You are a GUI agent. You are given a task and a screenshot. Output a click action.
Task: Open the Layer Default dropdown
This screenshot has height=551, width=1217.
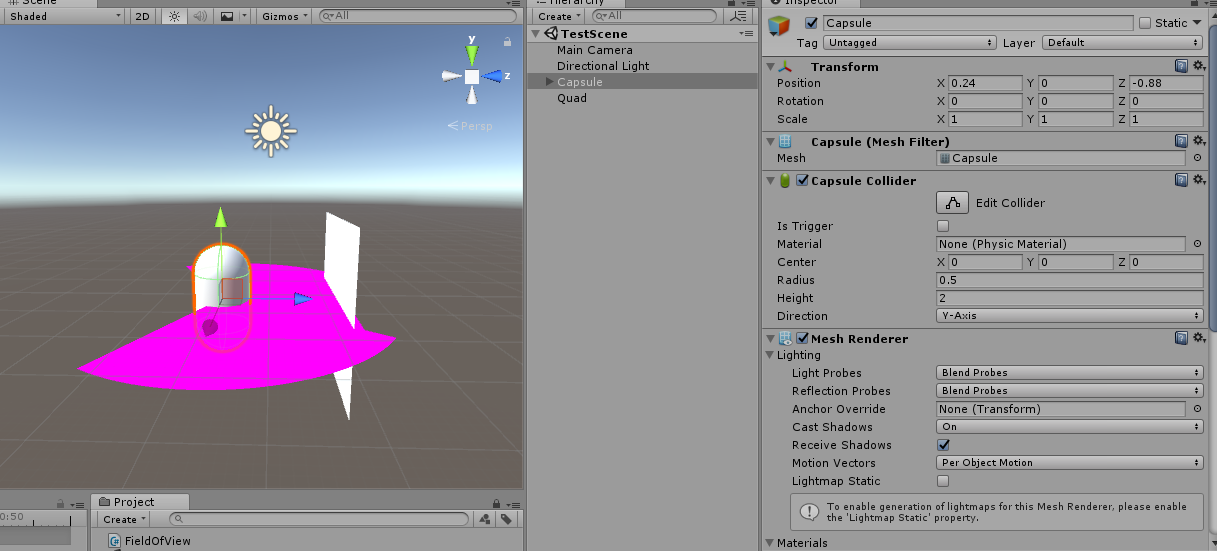pyautogui.click(x=1122, y=43)
